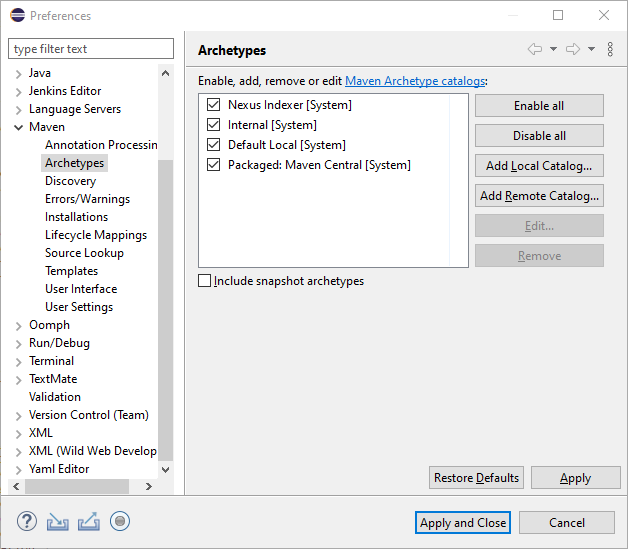Enable Include snapshot archetypes checkbox
This screenshot has width=628, height=549.
click(x=205, y=281)
